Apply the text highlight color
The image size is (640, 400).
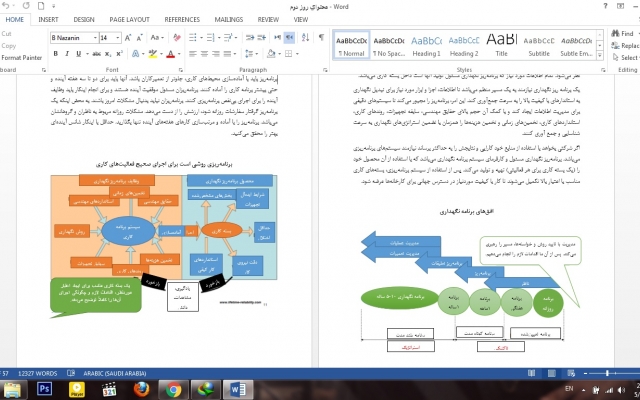coord(153,53)
